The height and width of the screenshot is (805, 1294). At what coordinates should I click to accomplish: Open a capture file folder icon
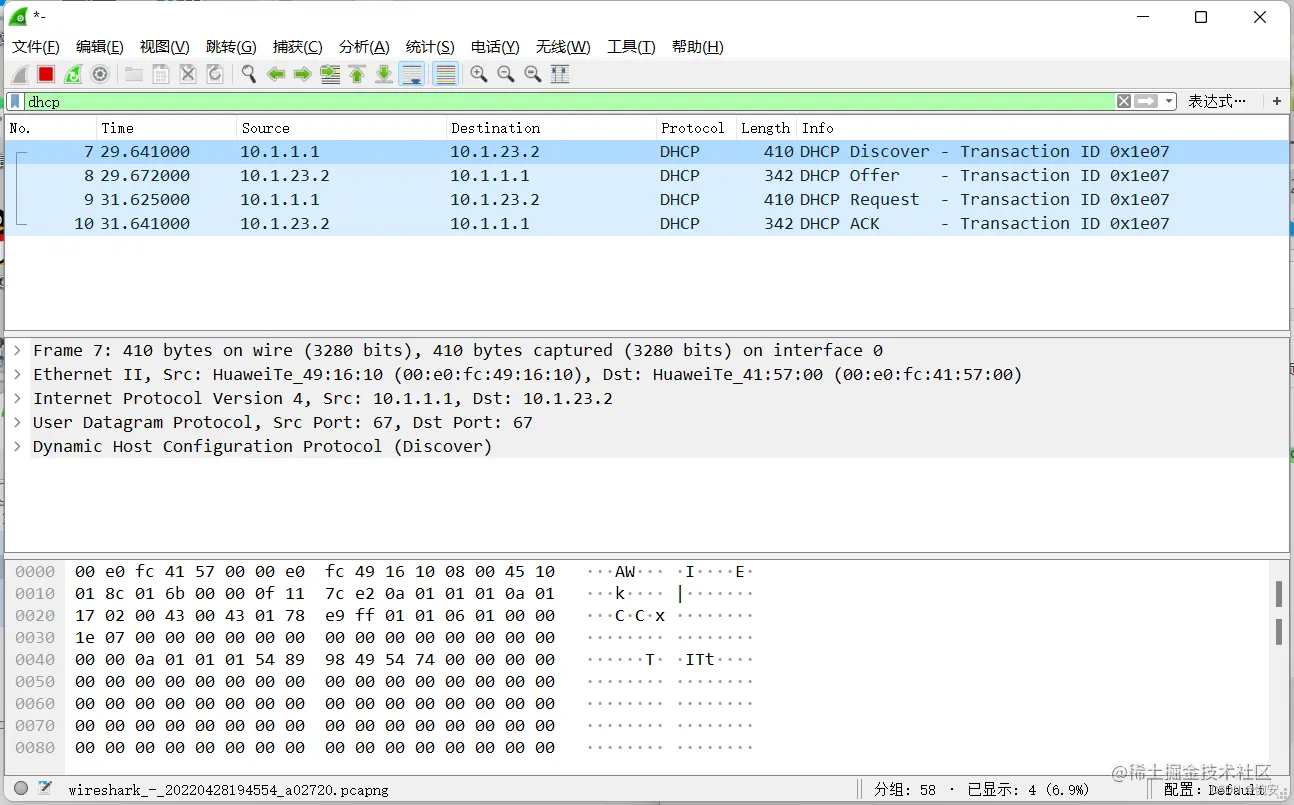[133, 74]
